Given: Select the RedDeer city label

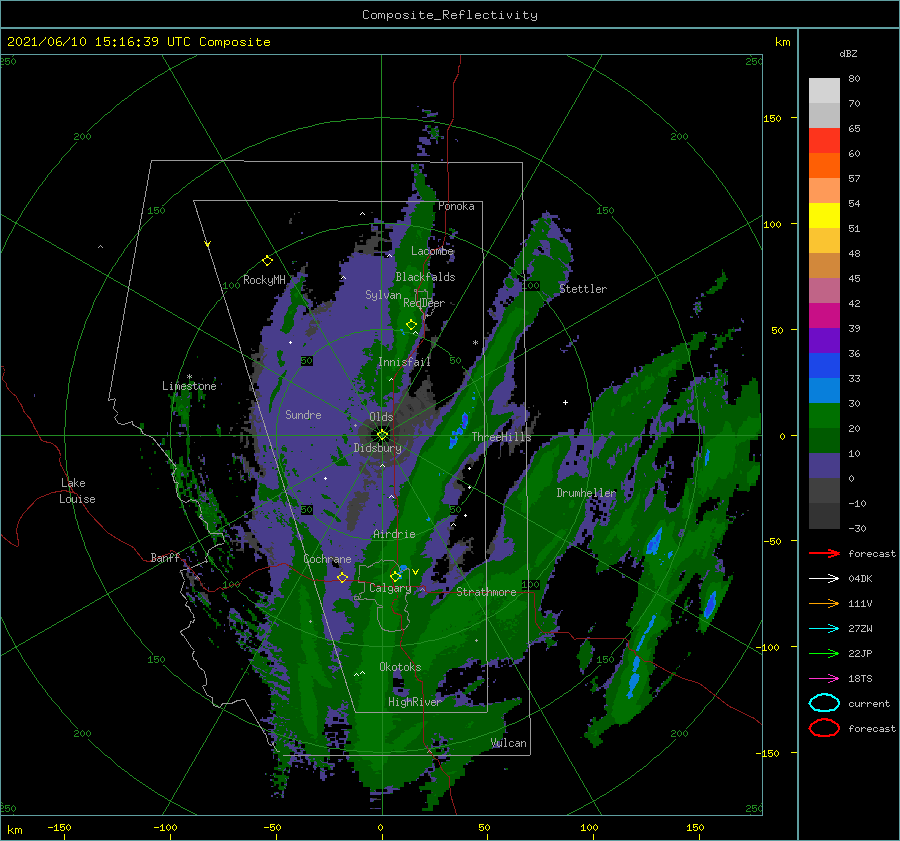Looking at the screenshot, I should 424,303.
